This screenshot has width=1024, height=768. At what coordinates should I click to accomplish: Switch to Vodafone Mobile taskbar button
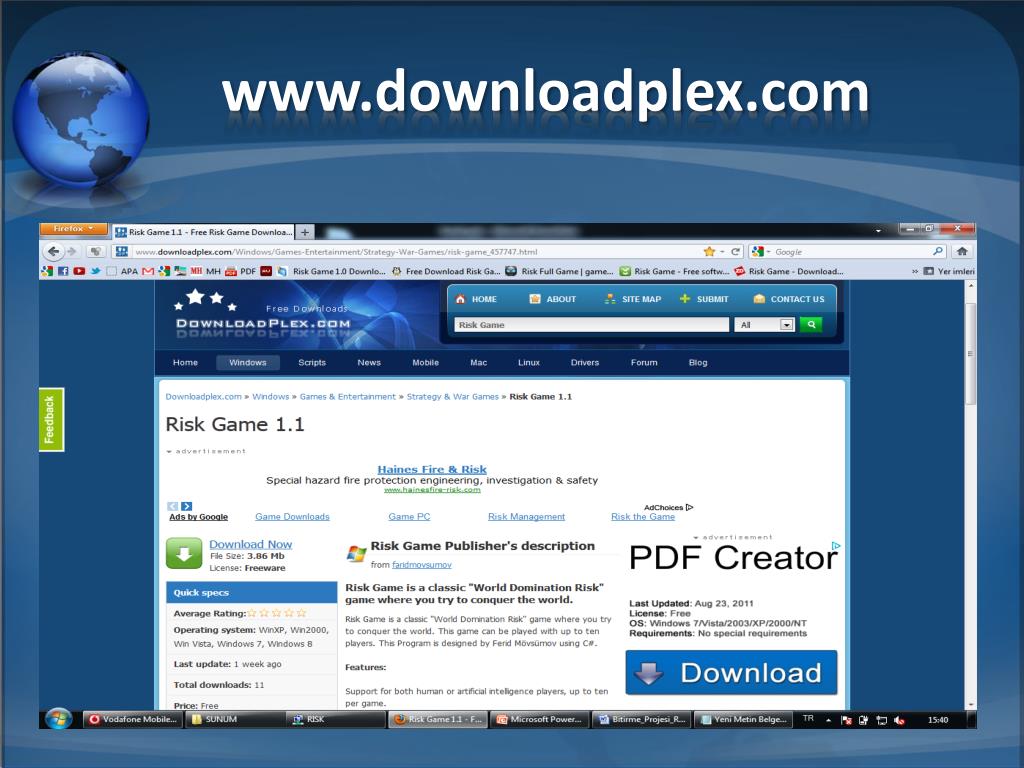[x=133, y=720]
